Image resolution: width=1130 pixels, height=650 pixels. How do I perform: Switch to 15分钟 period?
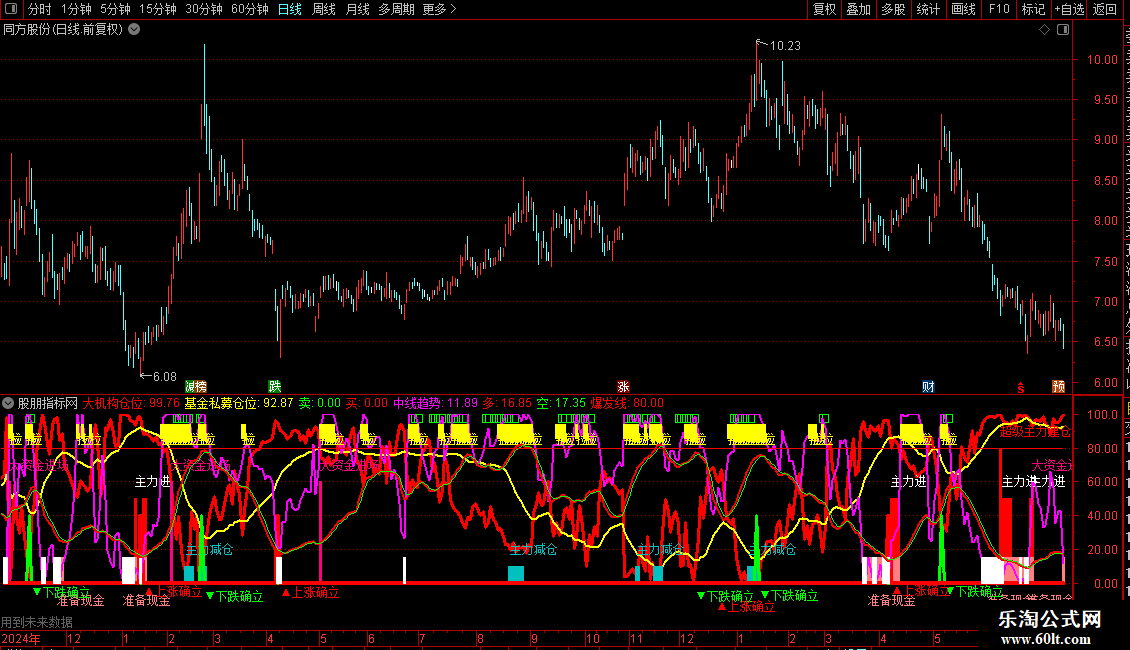point(158,9)
